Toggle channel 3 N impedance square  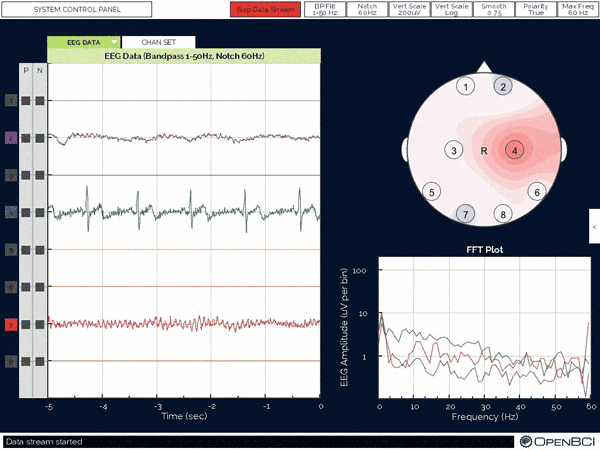click(x=40, y=175)
